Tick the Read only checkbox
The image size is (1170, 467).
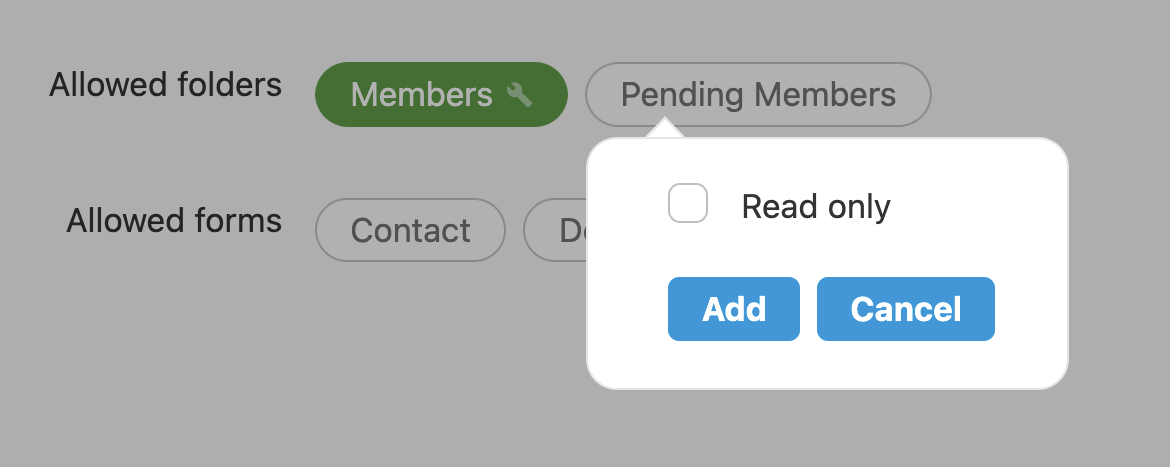(x=688, y=204)
